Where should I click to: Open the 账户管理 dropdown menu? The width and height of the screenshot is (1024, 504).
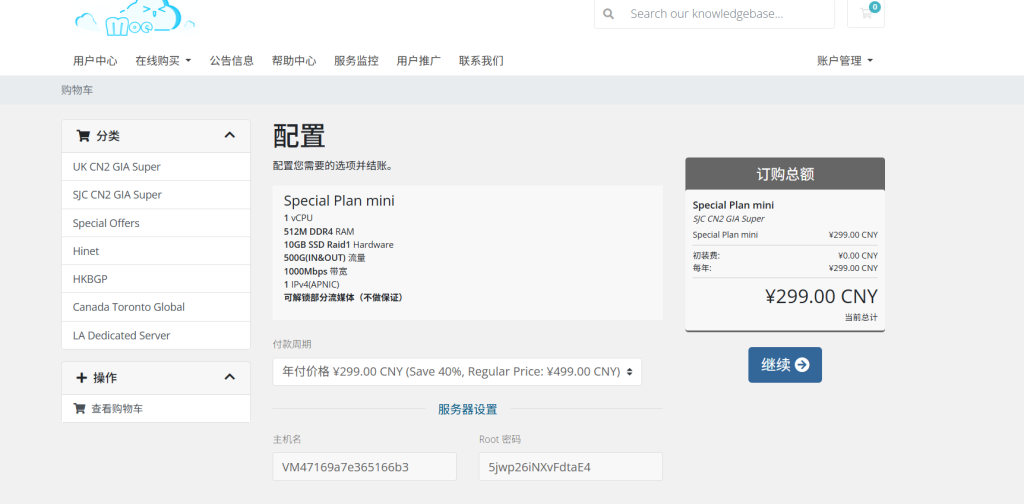845,61
